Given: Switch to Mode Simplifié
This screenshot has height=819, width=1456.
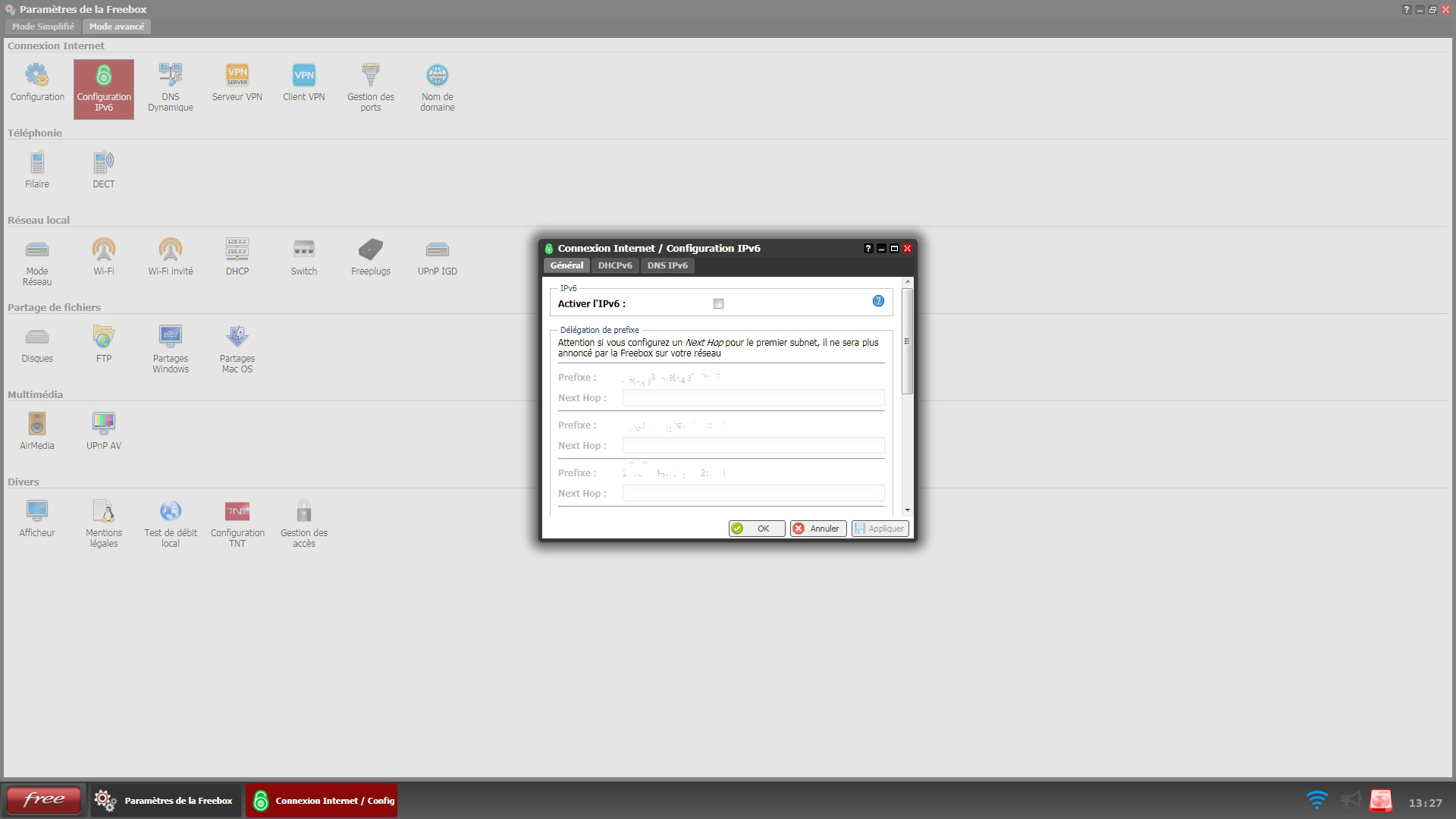Looking at the screenshot, I should pyautogui.click(x=43, y=27).
